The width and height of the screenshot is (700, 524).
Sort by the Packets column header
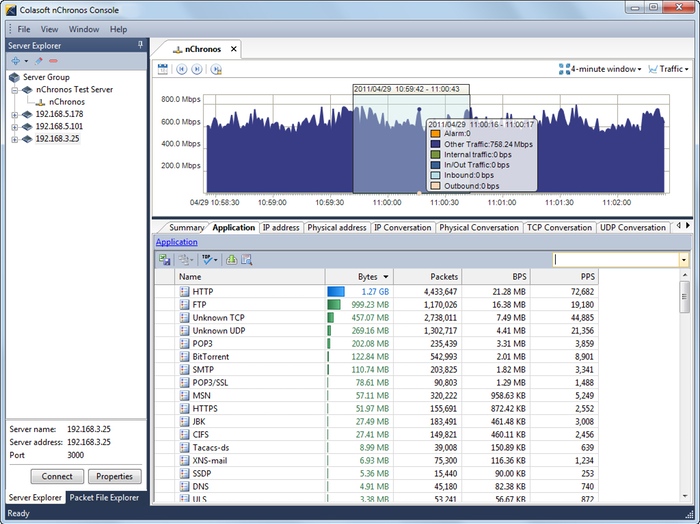point(428,277)
